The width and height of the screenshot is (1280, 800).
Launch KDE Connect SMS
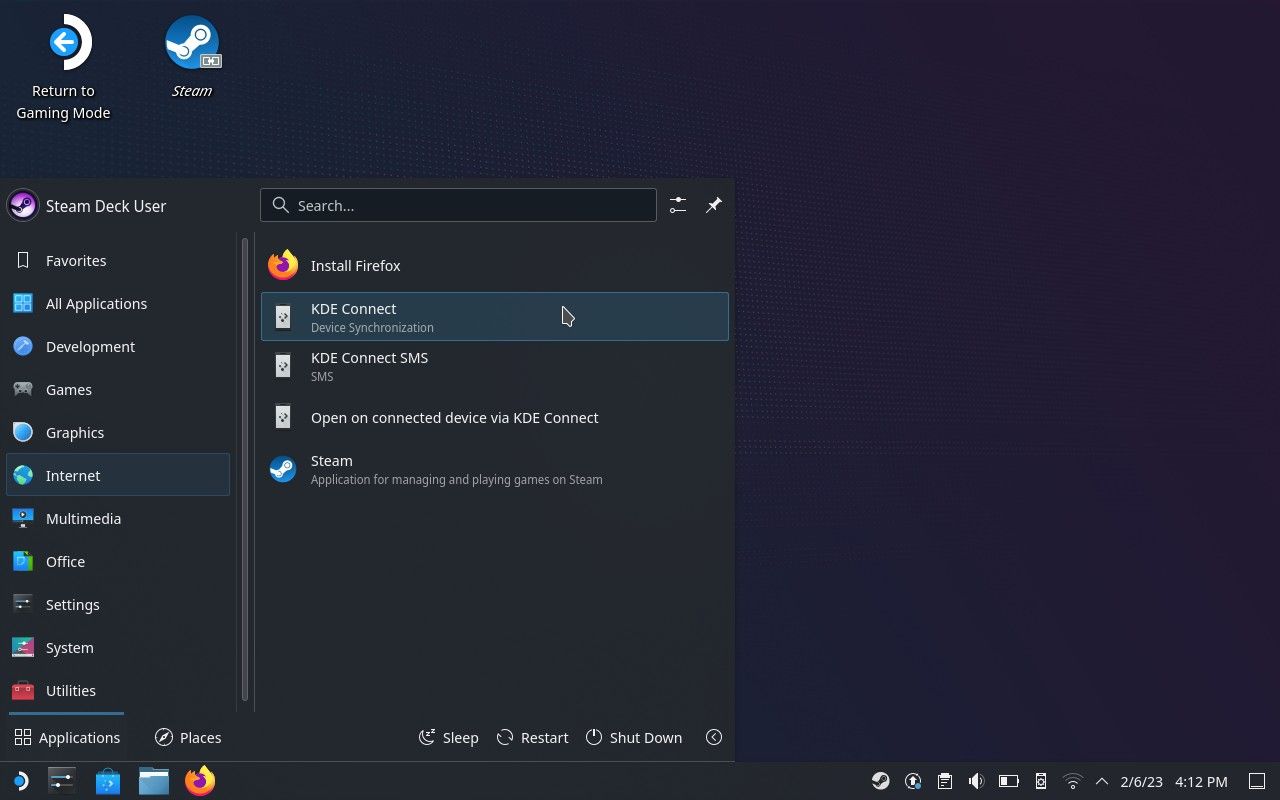tap(495, 366)
